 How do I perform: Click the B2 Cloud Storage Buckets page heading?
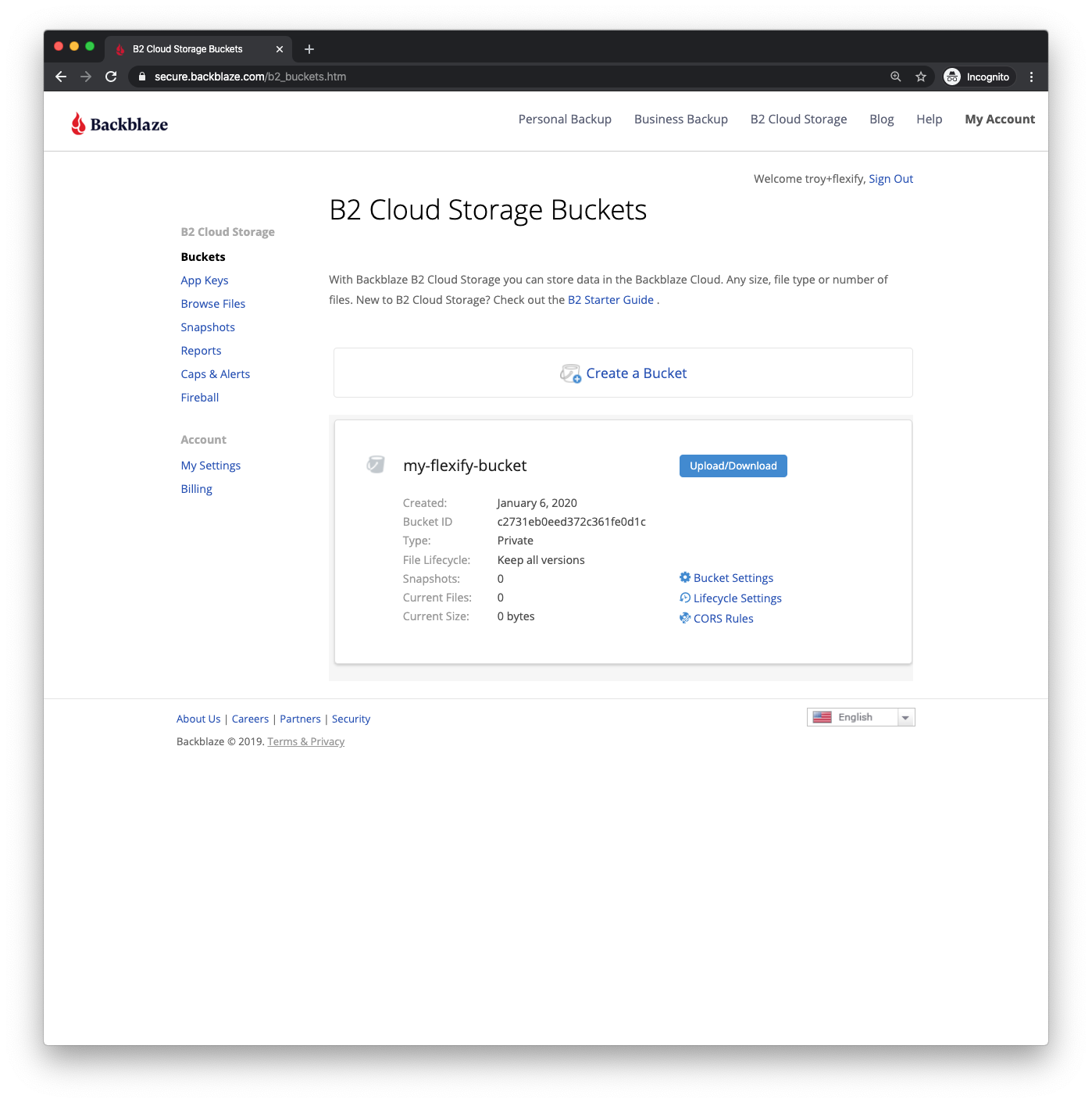488,210
